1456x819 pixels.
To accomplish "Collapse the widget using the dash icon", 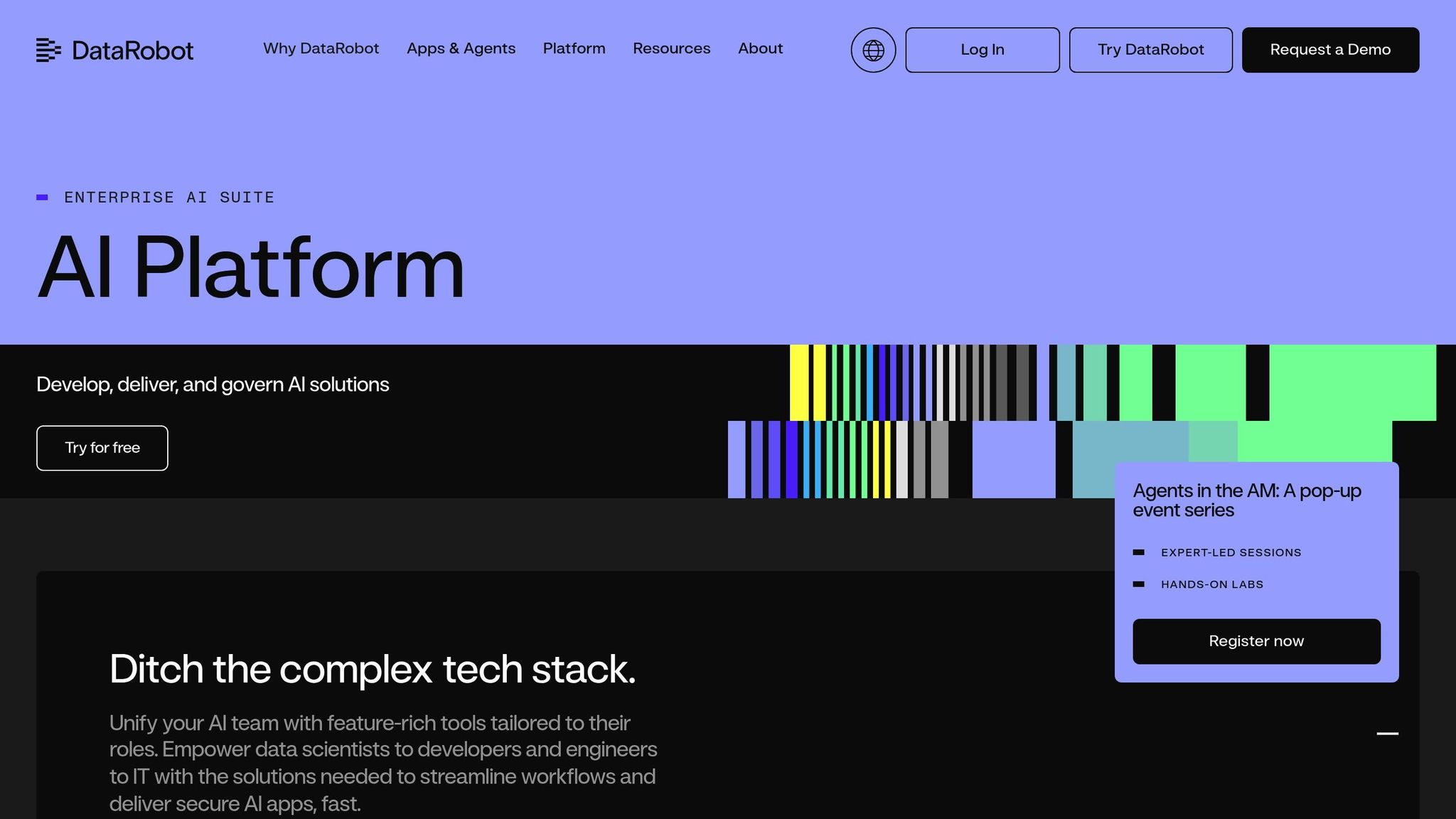I will coord(1386,732).
